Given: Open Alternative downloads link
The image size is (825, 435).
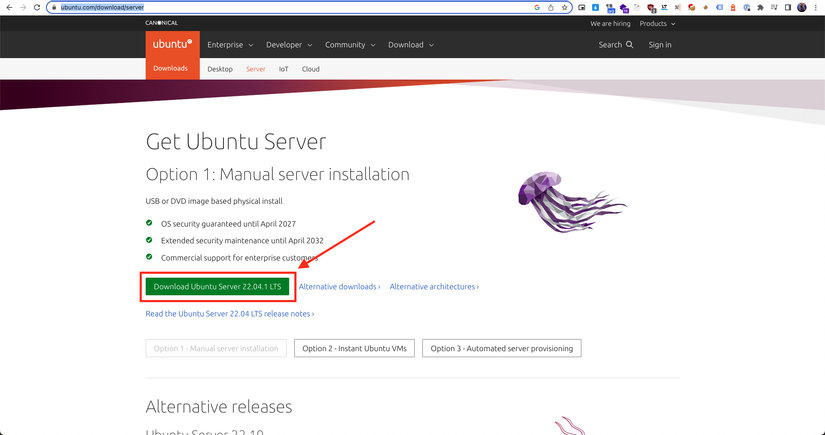Looking at the screenshot, I should coord(339,287).
